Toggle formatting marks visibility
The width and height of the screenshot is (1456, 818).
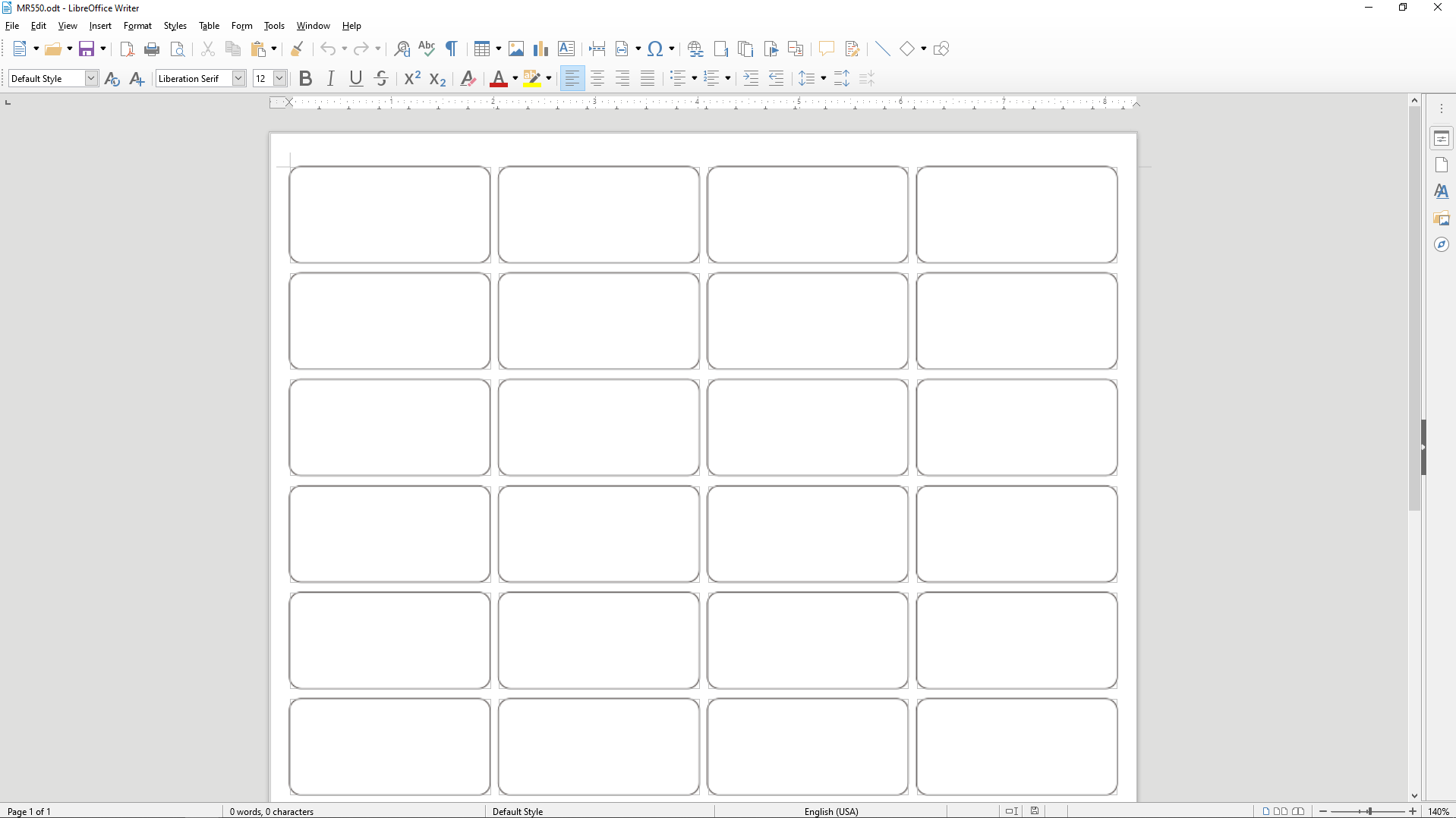tap(451, 49)
